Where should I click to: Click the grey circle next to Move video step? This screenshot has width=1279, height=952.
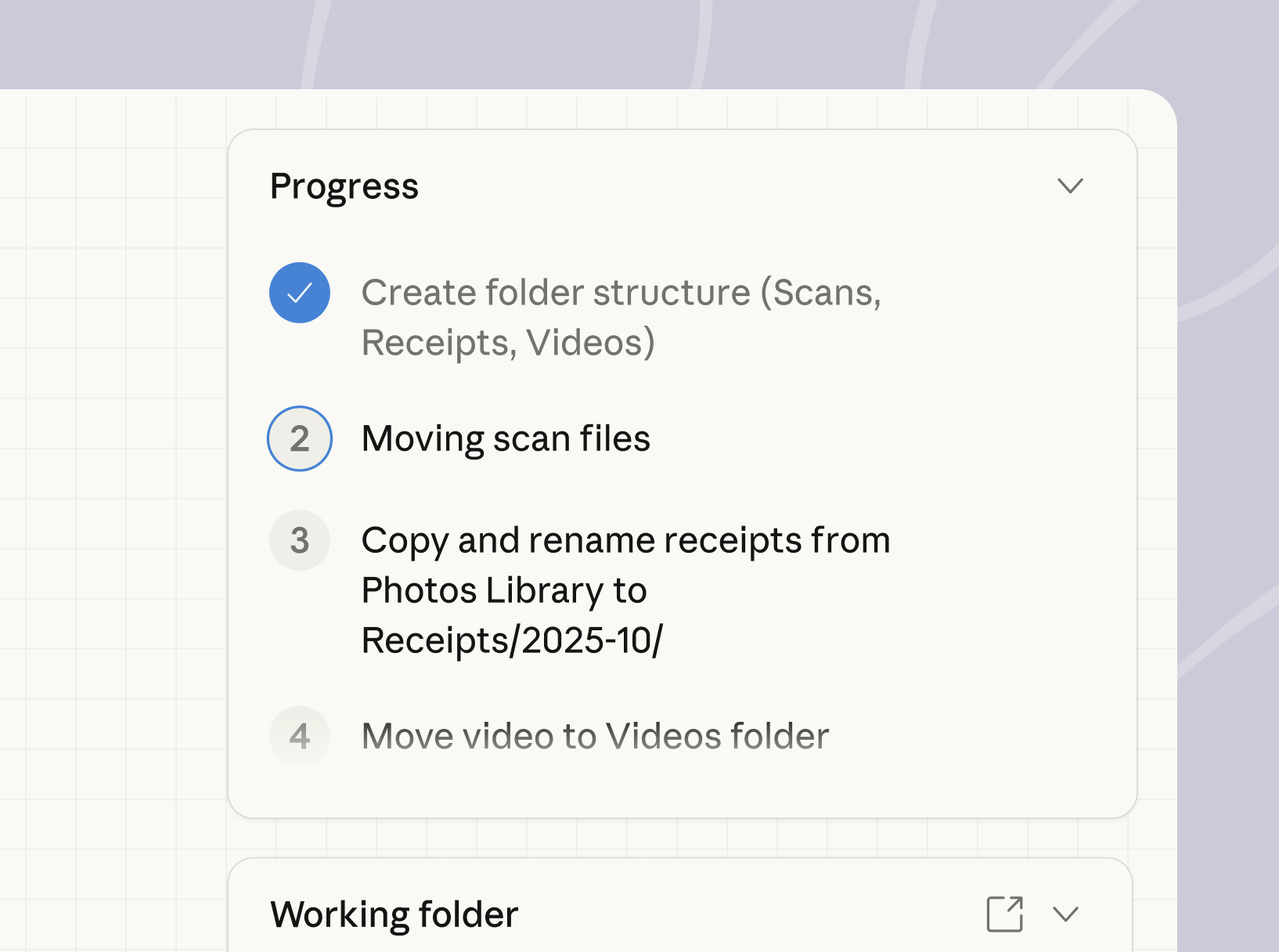299,737
